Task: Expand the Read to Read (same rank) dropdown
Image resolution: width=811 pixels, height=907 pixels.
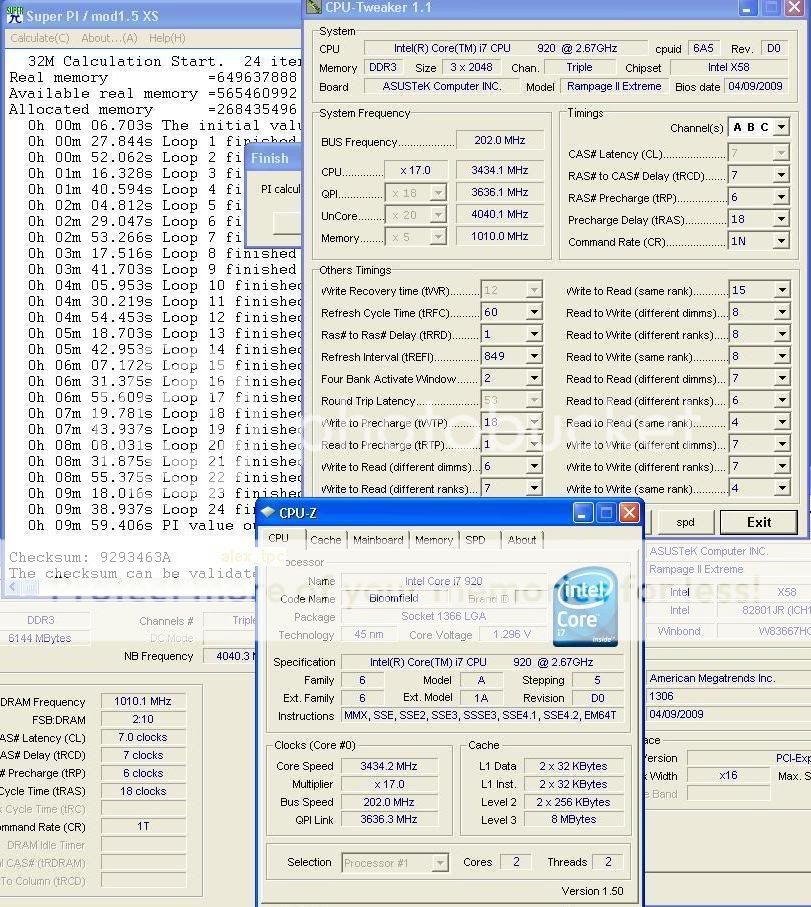Action: point(782,422)
